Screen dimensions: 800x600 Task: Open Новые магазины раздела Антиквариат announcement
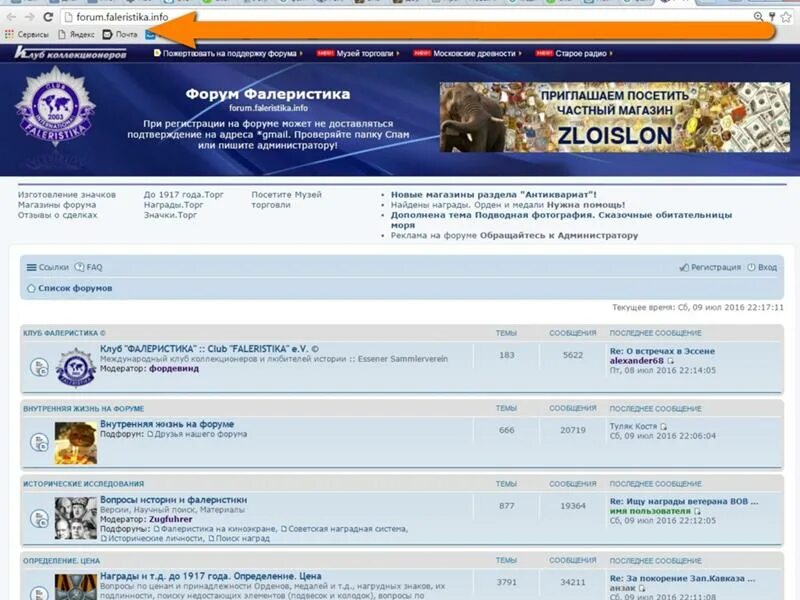click(x=493, y=194)
